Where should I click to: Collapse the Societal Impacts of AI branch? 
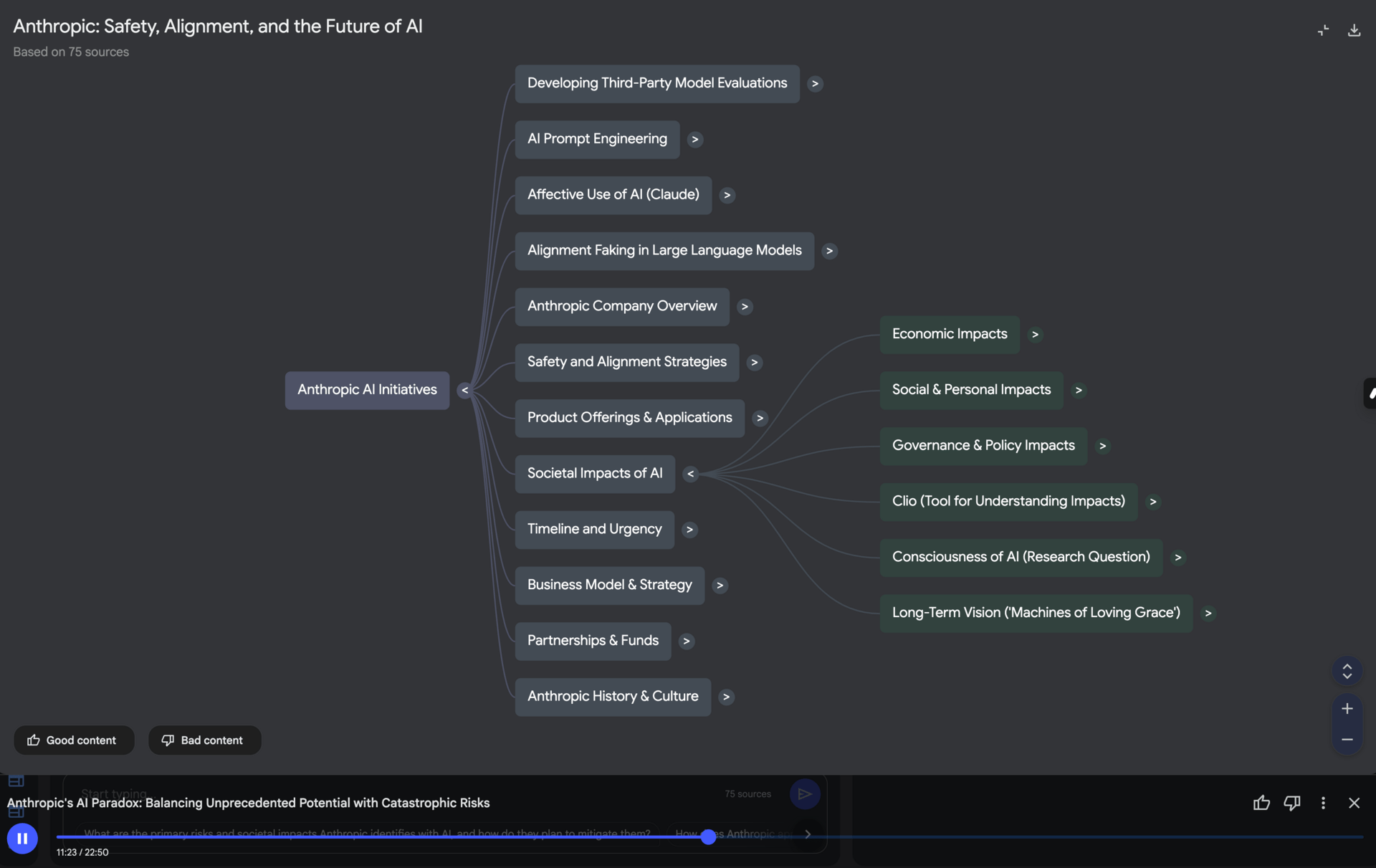[690, 474]
